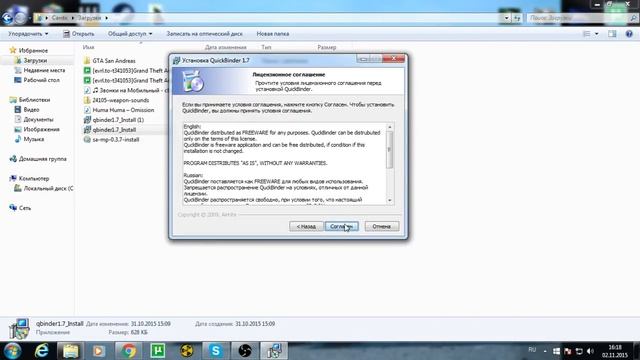Click the Назад button in installer
Screen dimensions: 640x360
[x=306, y=226]
